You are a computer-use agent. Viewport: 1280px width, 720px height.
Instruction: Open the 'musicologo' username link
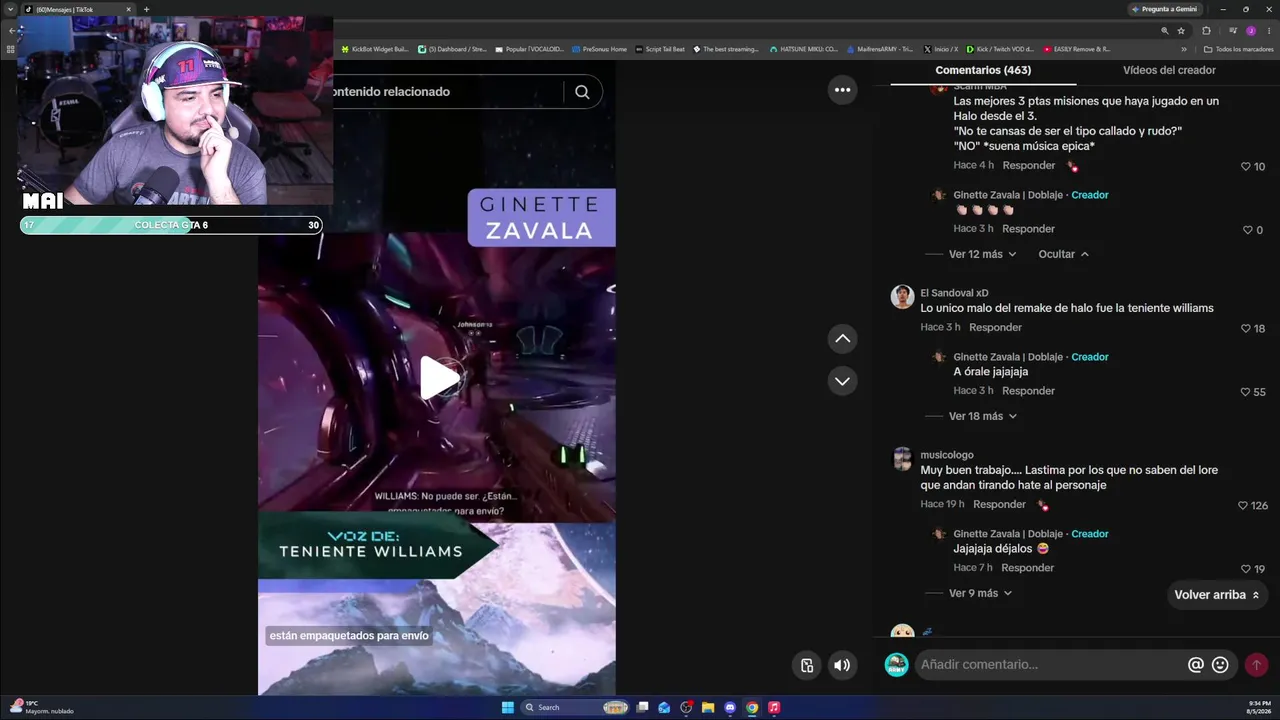coord(947,455)
